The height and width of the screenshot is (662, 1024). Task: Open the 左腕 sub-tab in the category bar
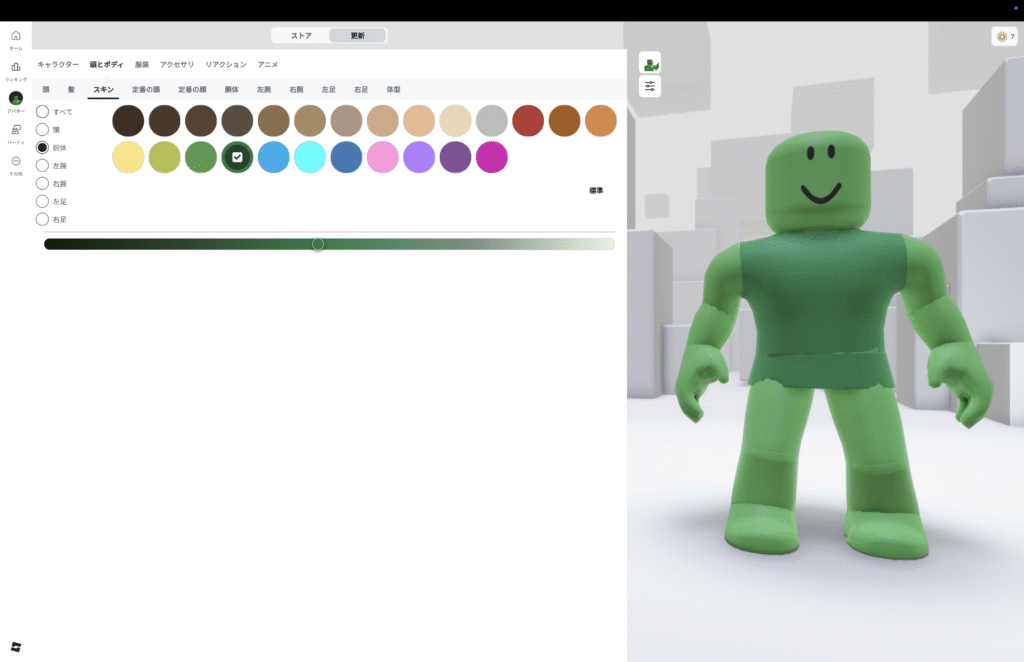(264, 89)
